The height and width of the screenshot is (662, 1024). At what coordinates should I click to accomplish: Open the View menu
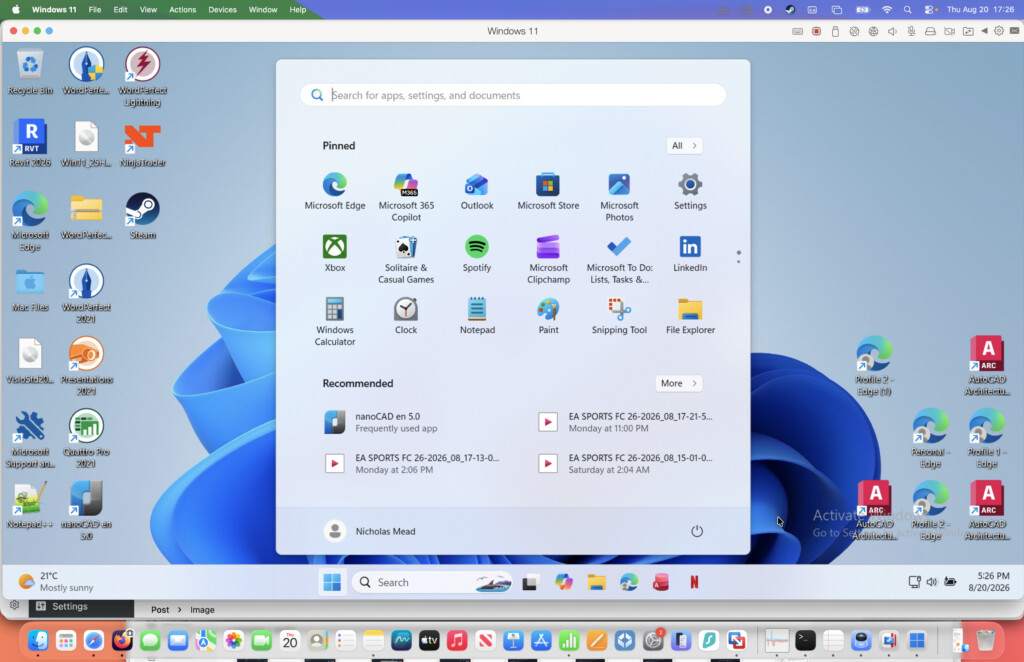click(148, 10)
